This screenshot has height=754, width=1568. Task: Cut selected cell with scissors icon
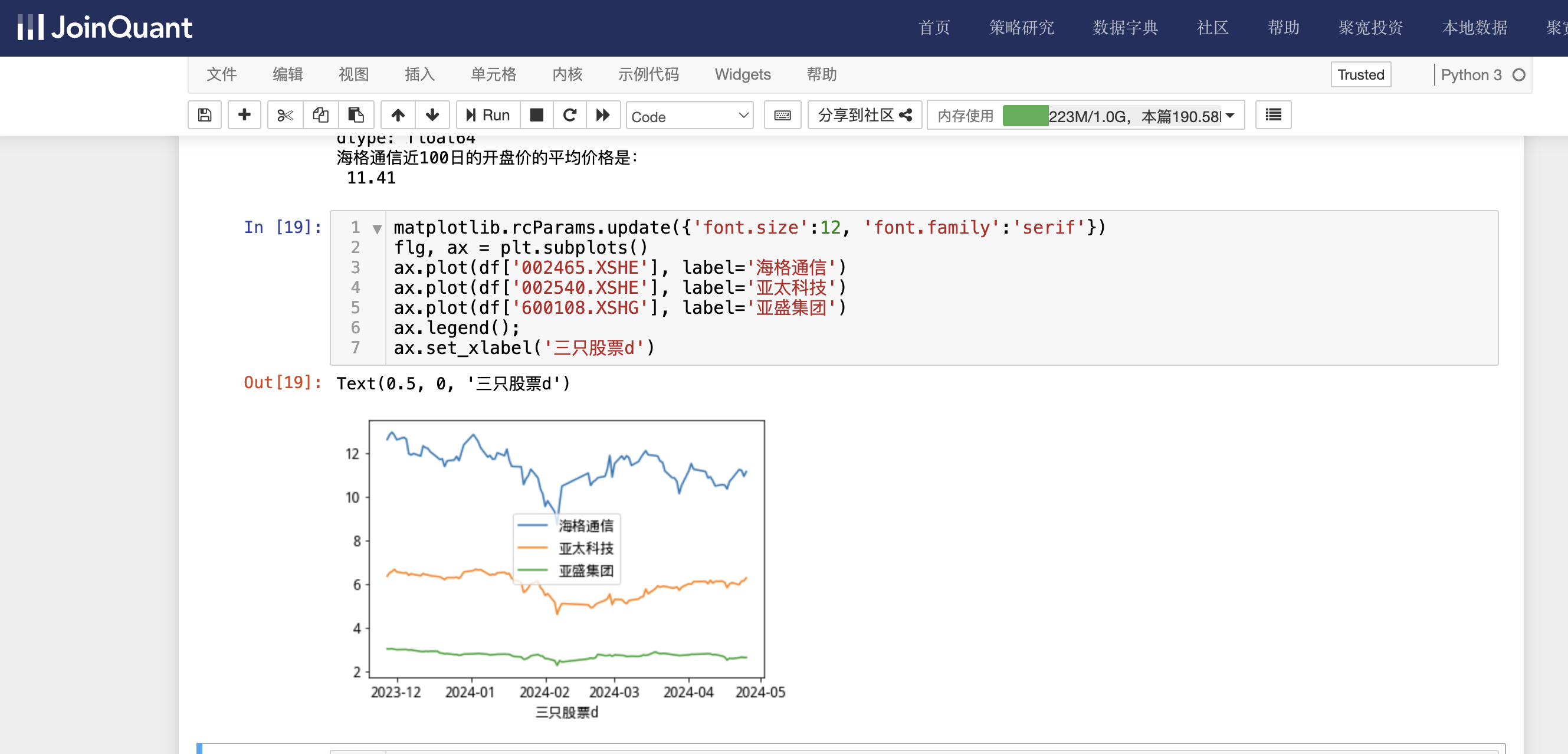click(285, 115)
